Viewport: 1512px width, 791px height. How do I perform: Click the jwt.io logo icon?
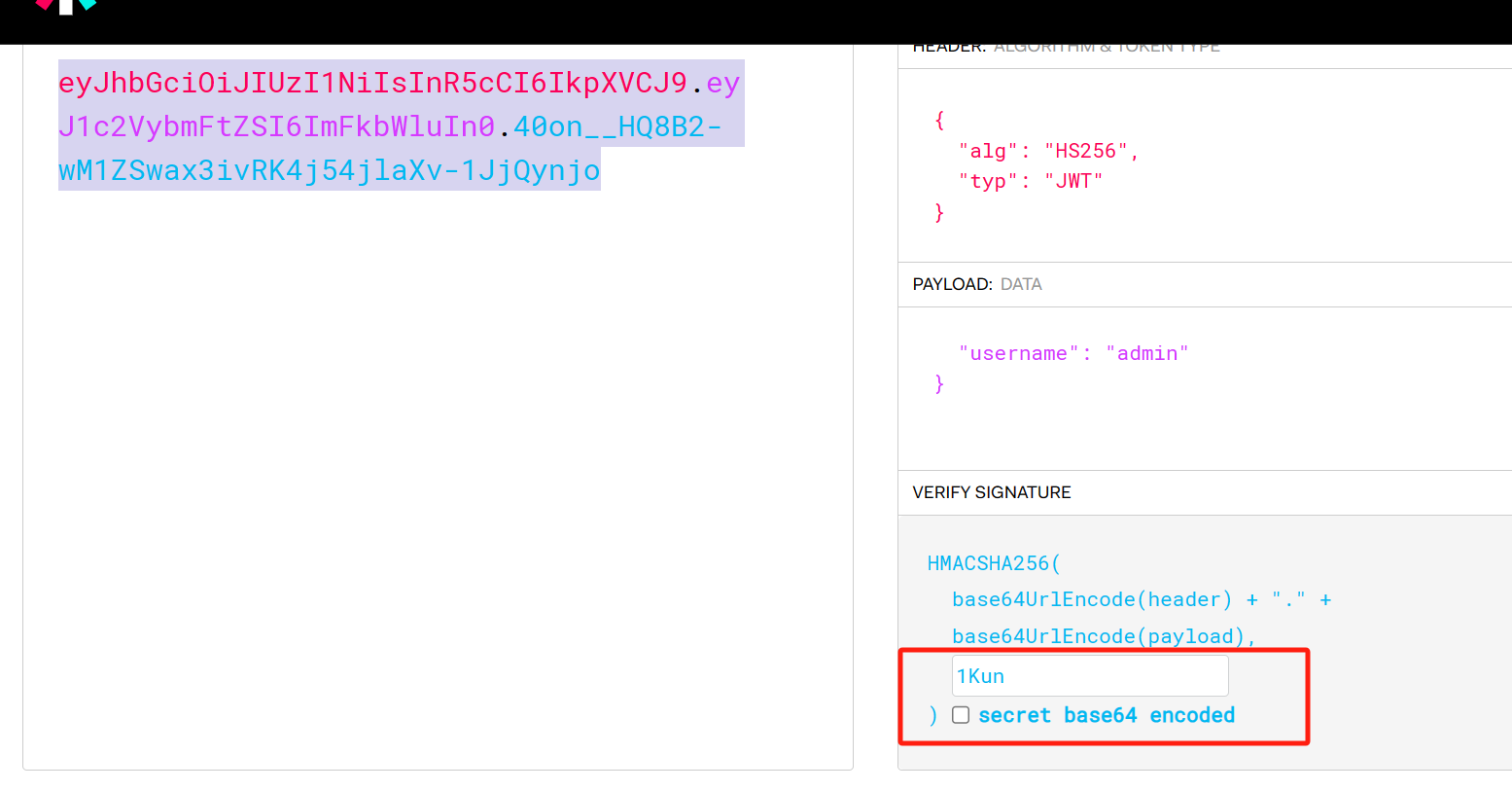pos(66,6)
